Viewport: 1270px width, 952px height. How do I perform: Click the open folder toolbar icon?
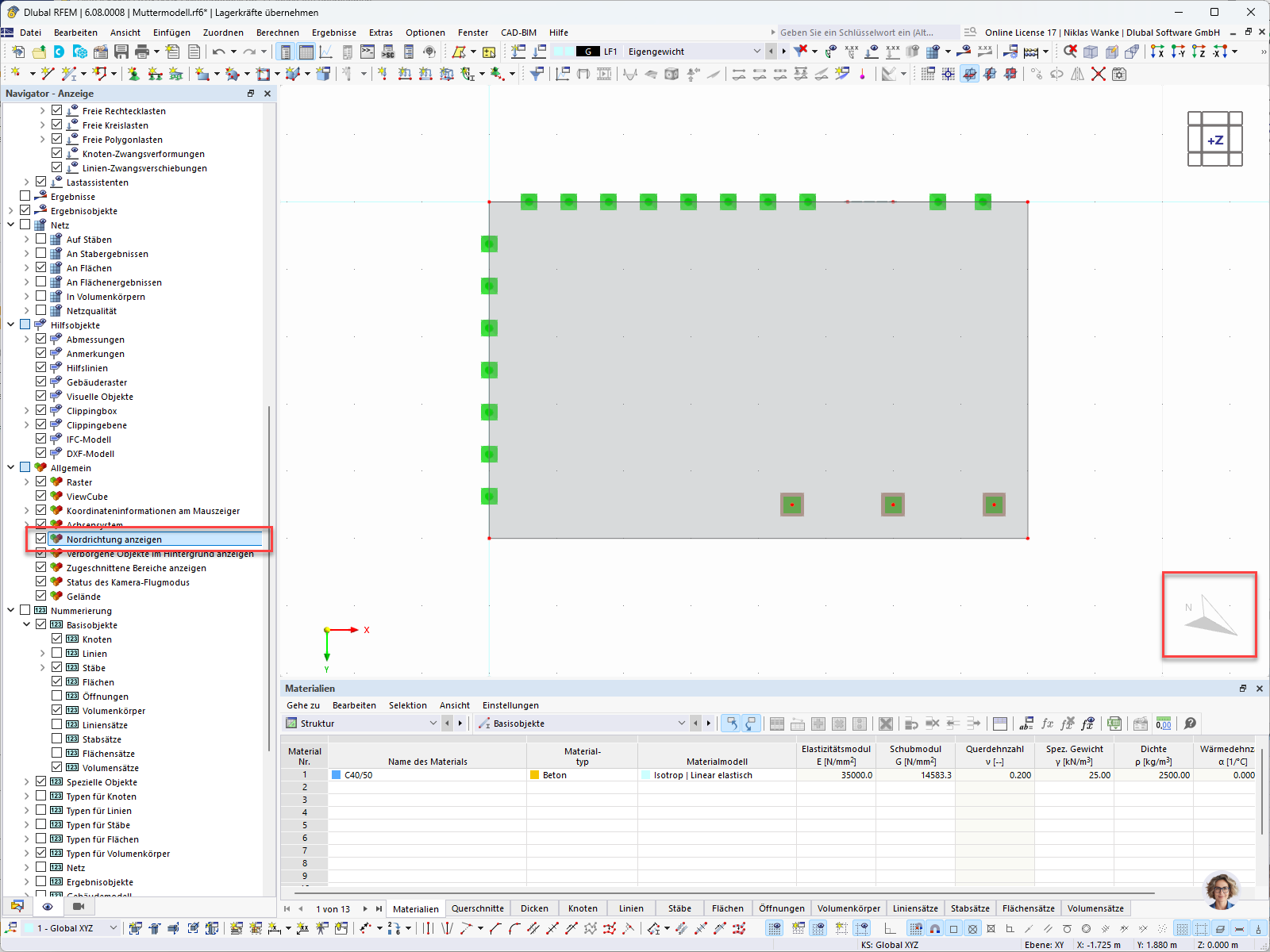pos(39,52)
